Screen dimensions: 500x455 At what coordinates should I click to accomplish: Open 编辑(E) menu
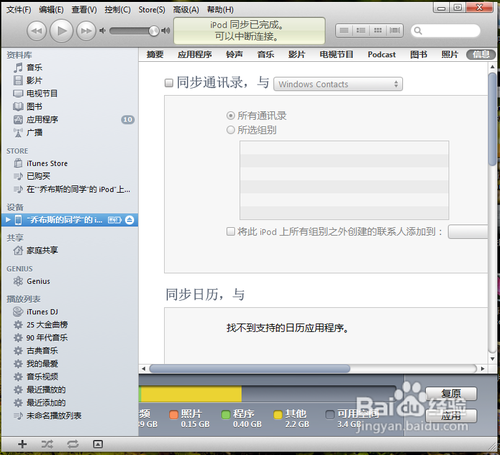coord(51,10)
